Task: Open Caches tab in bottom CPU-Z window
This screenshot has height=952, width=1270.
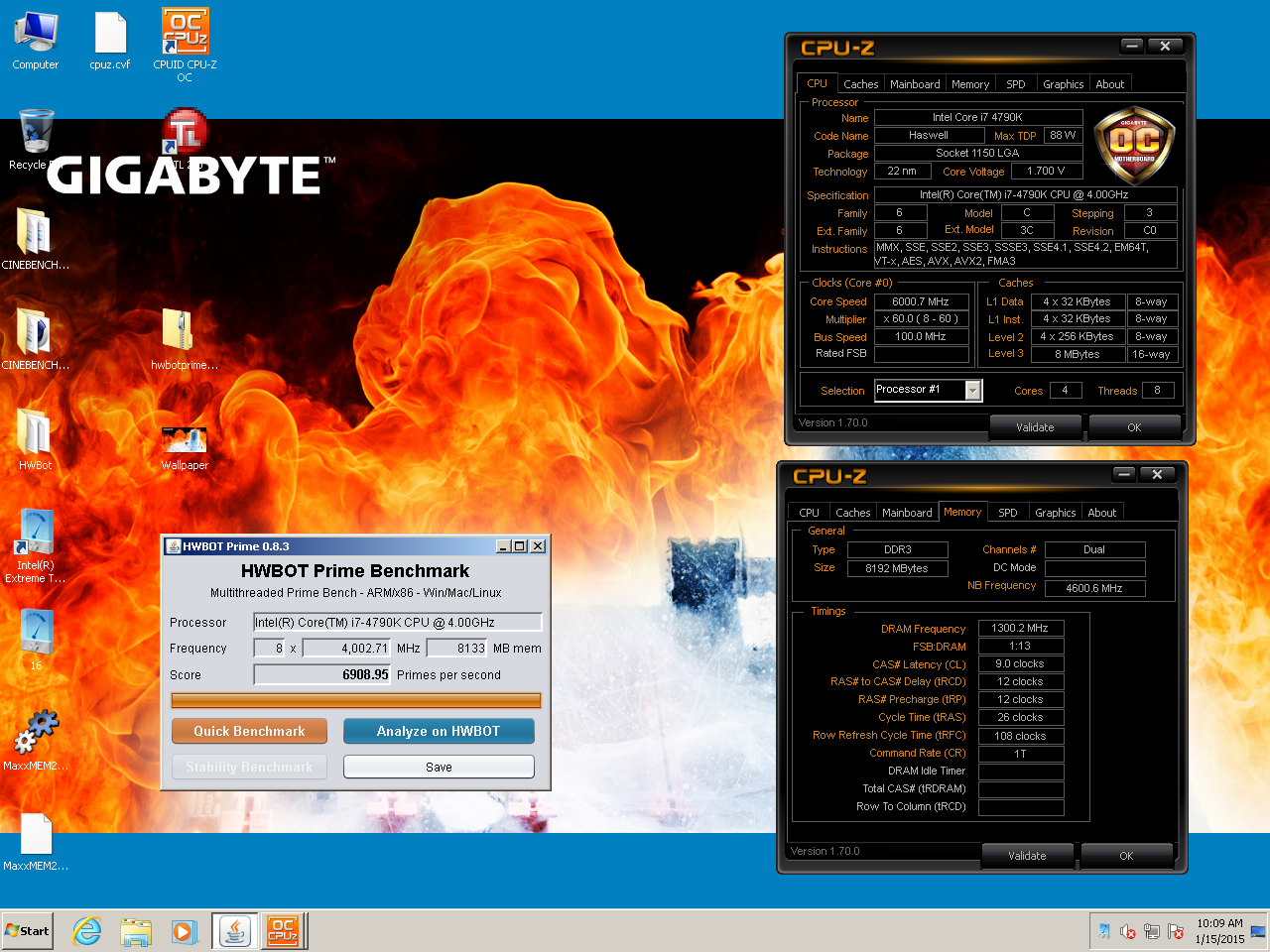Action: pos(853,513)
